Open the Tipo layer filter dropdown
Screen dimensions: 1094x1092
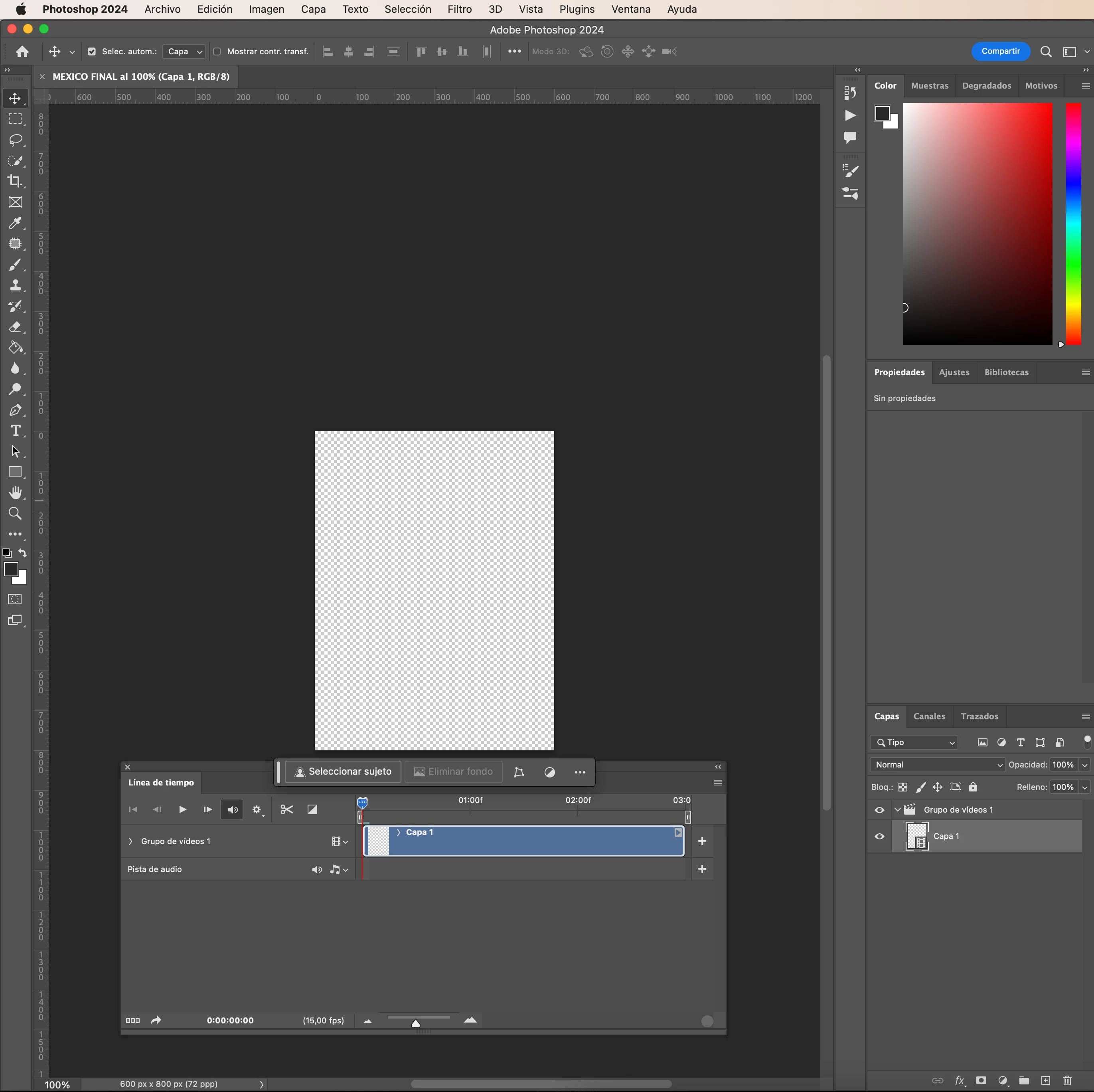(914, 742)
